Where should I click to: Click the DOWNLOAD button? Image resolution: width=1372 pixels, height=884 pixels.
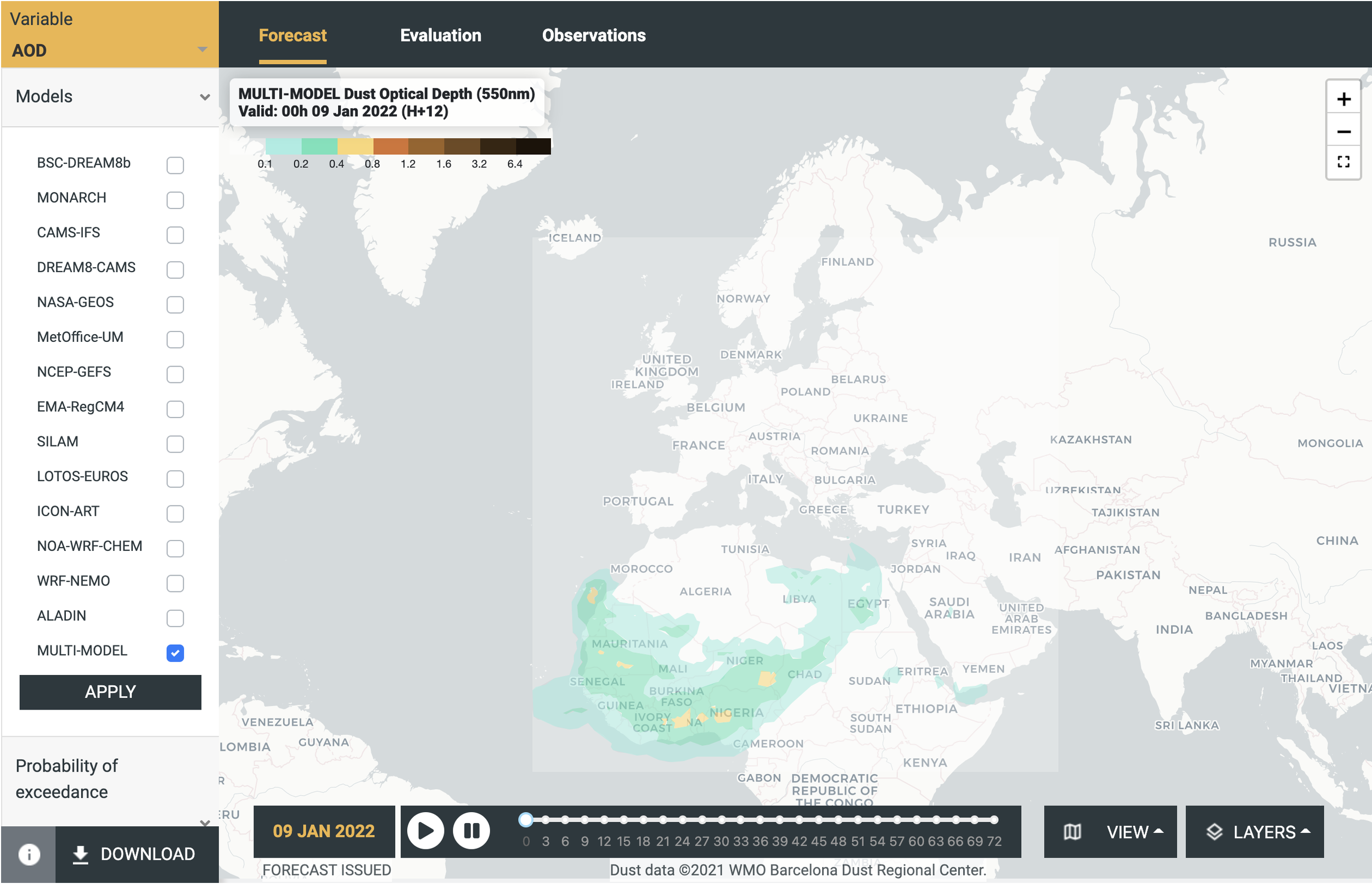[x=136, y=854]
